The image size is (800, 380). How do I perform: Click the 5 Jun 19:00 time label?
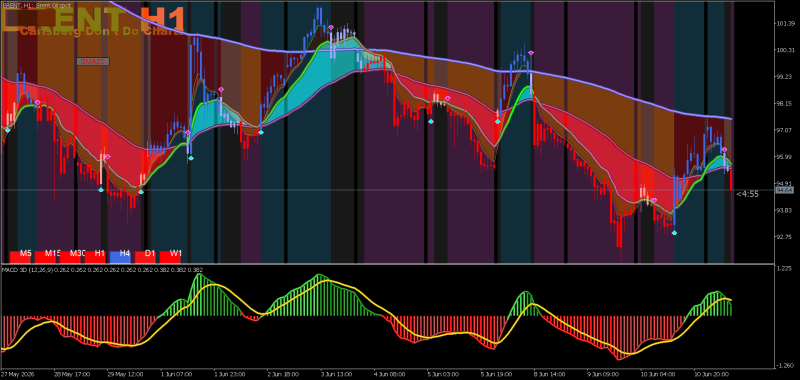[495, 374]
